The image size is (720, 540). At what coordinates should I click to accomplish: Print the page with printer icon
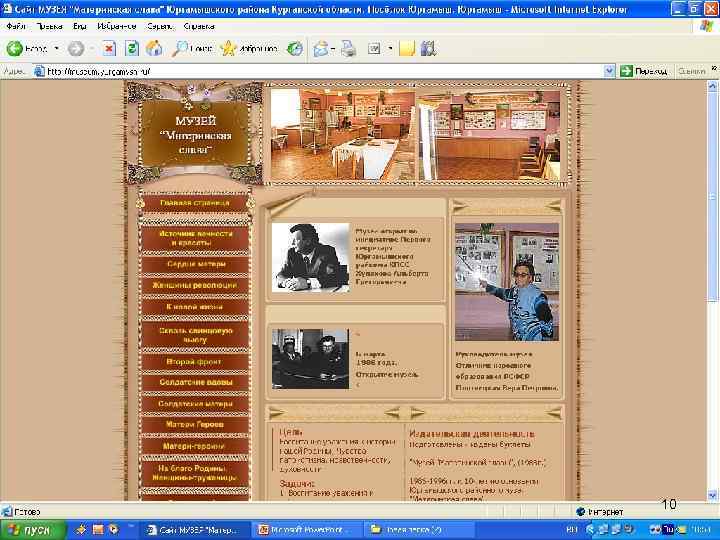(x=349, y=49)
